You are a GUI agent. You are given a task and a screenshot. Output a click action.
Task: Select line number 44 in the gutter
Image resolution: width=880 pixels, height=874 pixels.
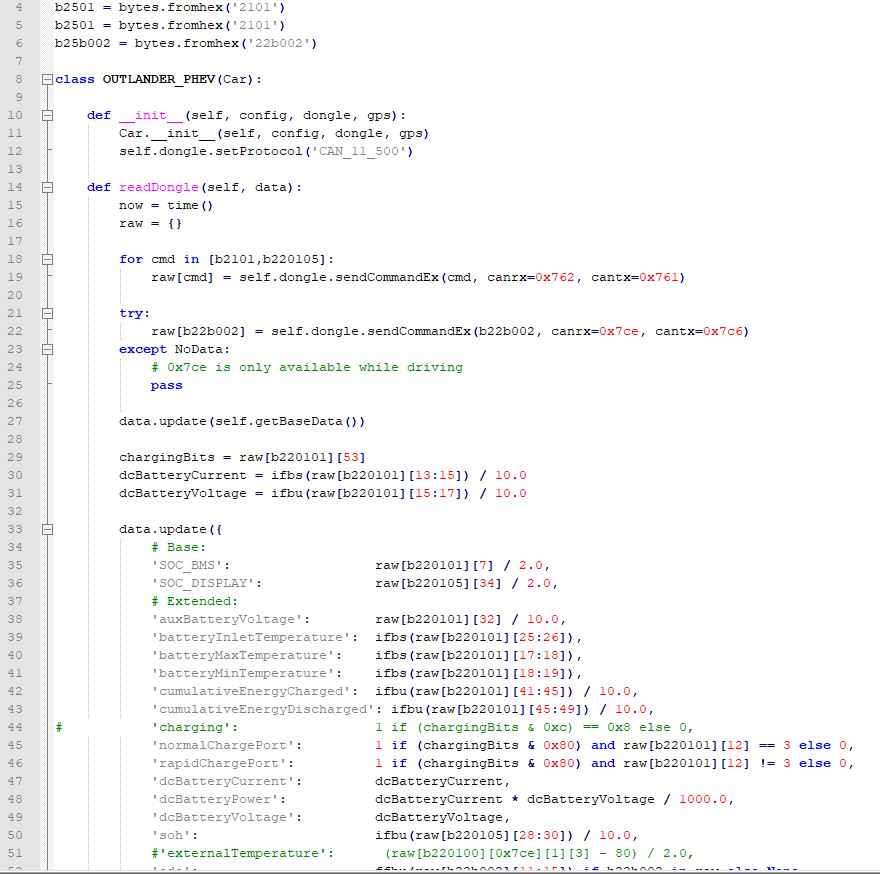pos(16,727)
